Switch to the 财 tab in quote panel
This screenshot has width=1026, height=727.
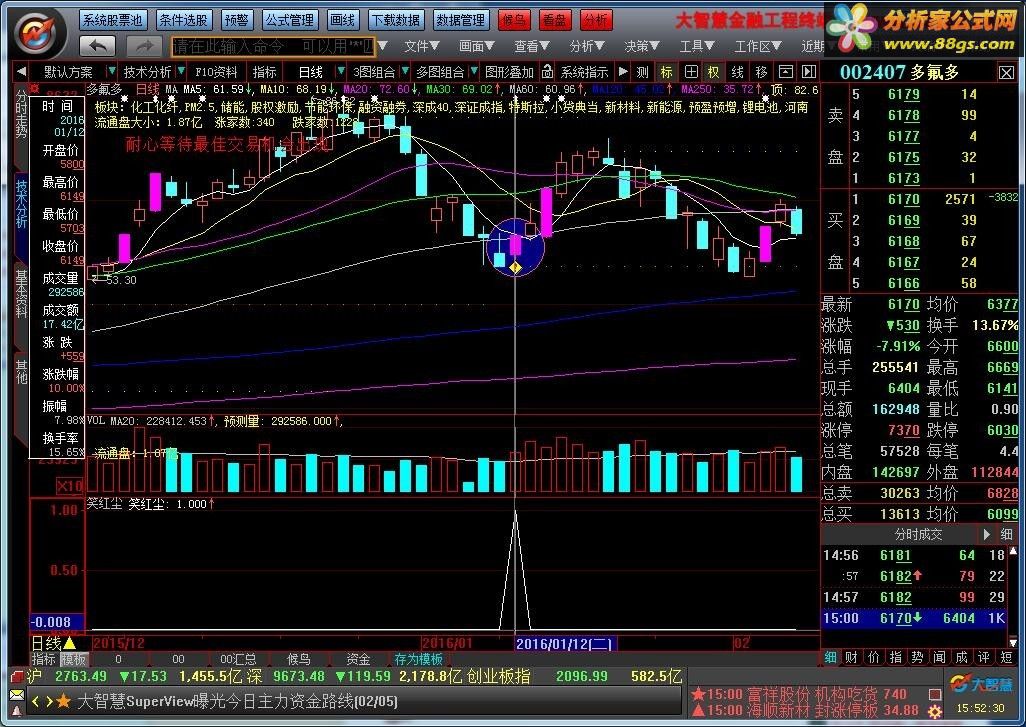pyautogui.click(x=851, y=657)
